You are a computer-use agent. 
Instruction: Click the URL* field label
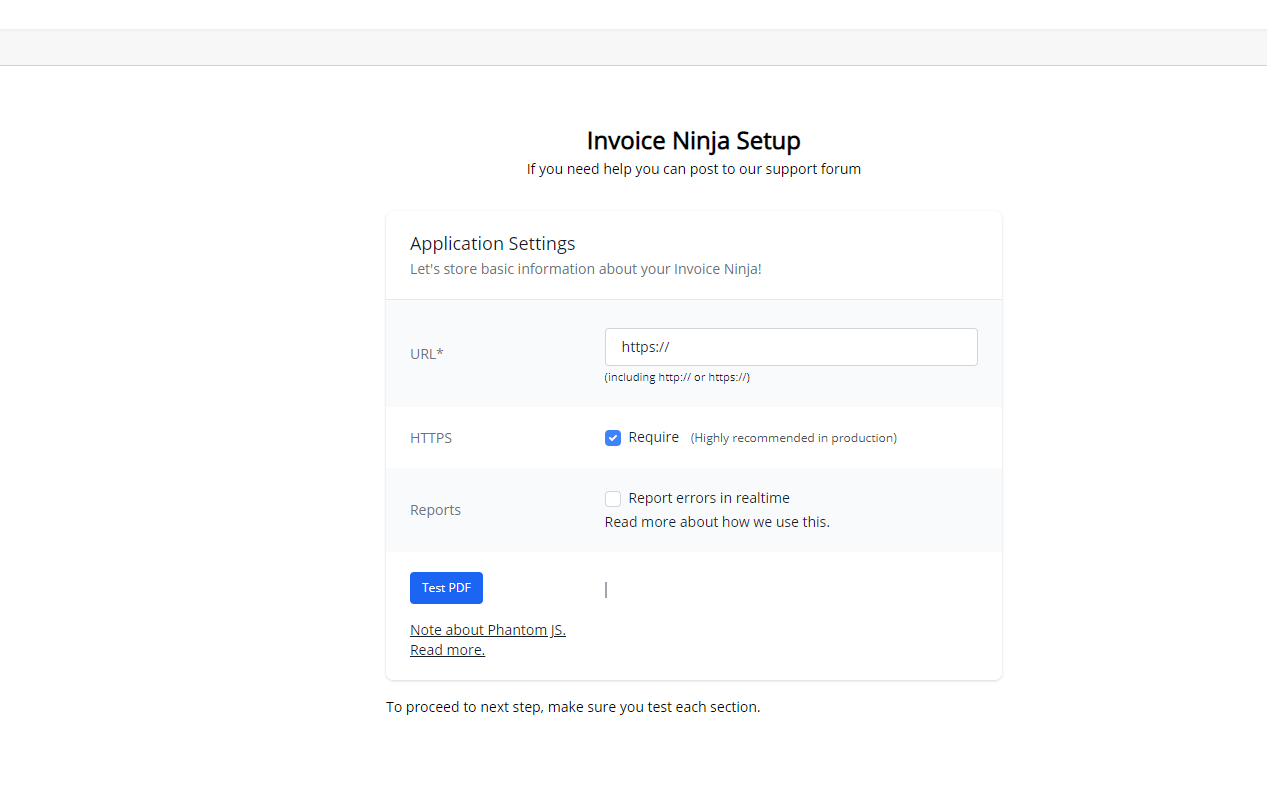click(x=426, y=353)
